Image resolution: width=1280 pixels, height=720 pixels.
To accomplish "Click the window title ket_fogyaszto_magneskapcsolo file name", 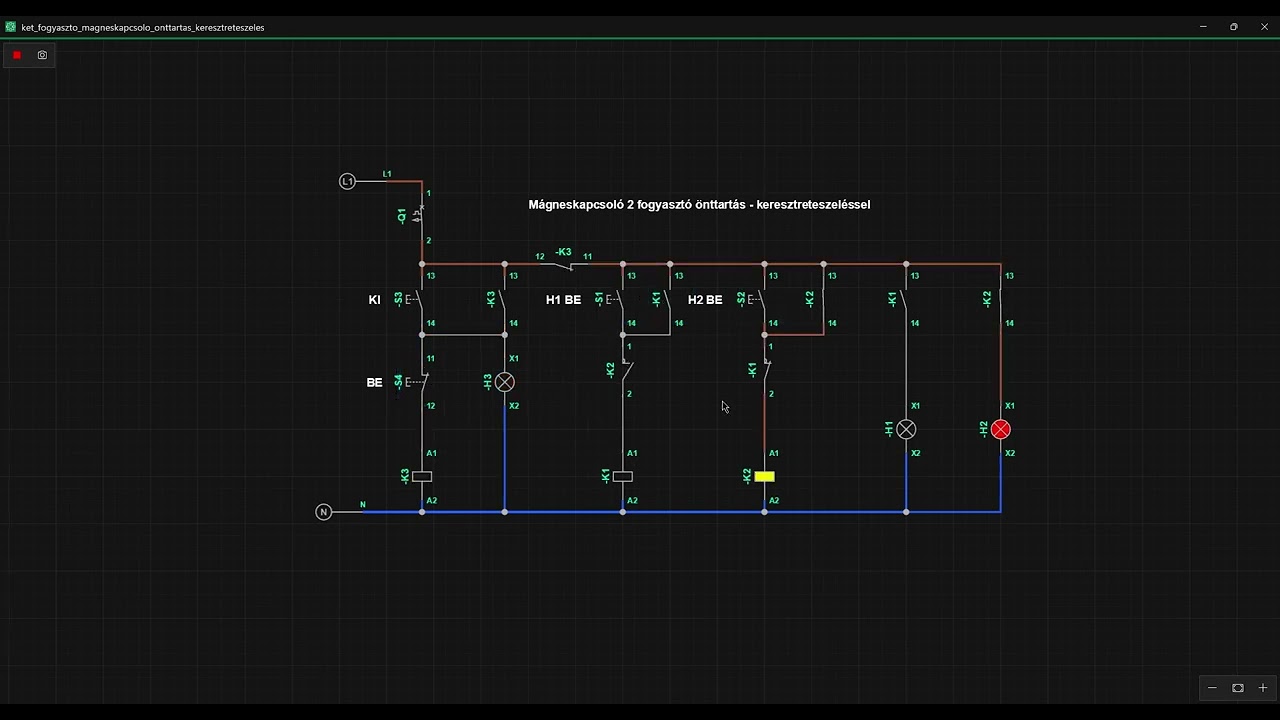I will click(143, 28).
